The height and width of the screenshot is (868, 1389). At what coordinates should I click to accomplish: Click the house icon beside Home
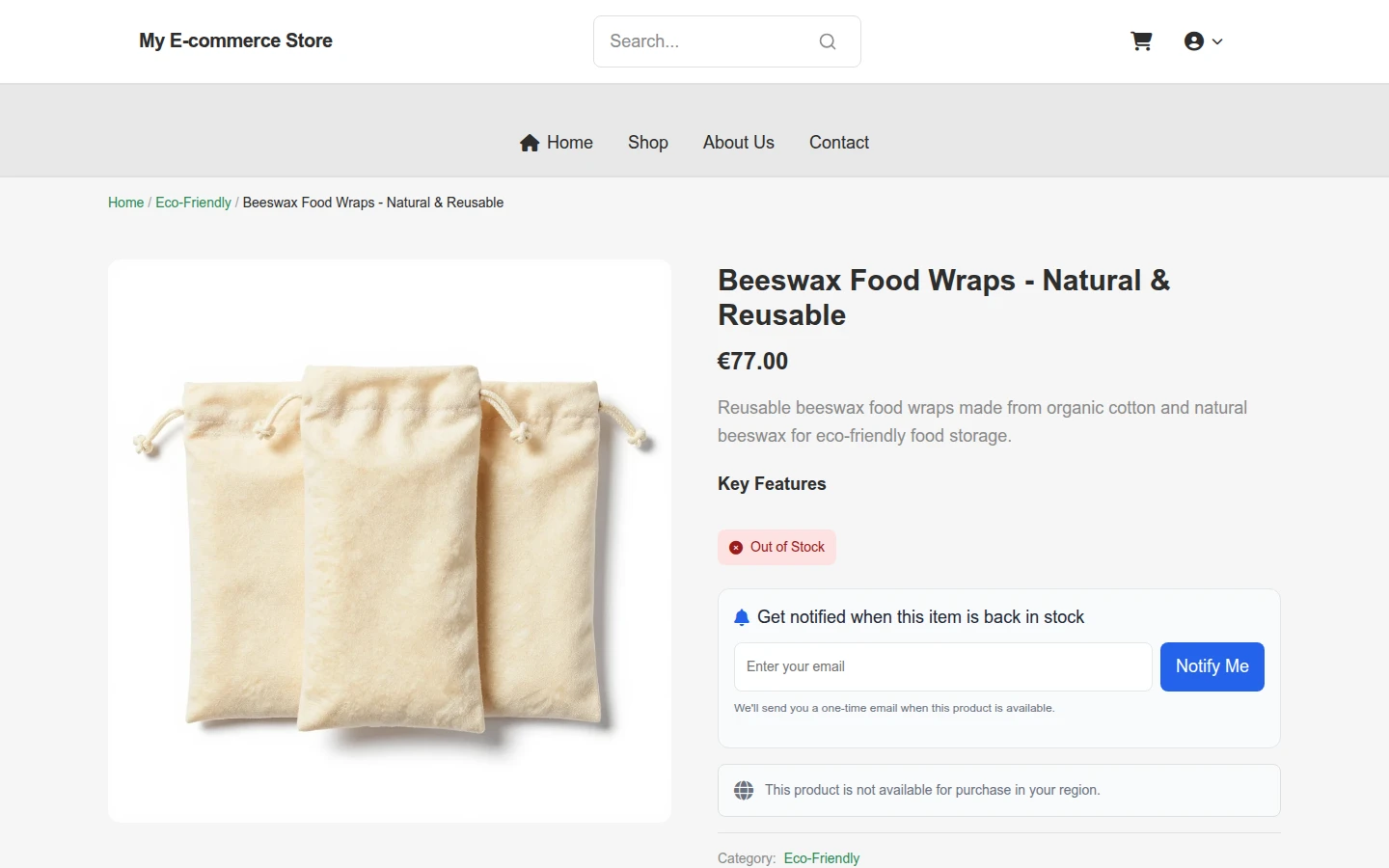point(530,143)
